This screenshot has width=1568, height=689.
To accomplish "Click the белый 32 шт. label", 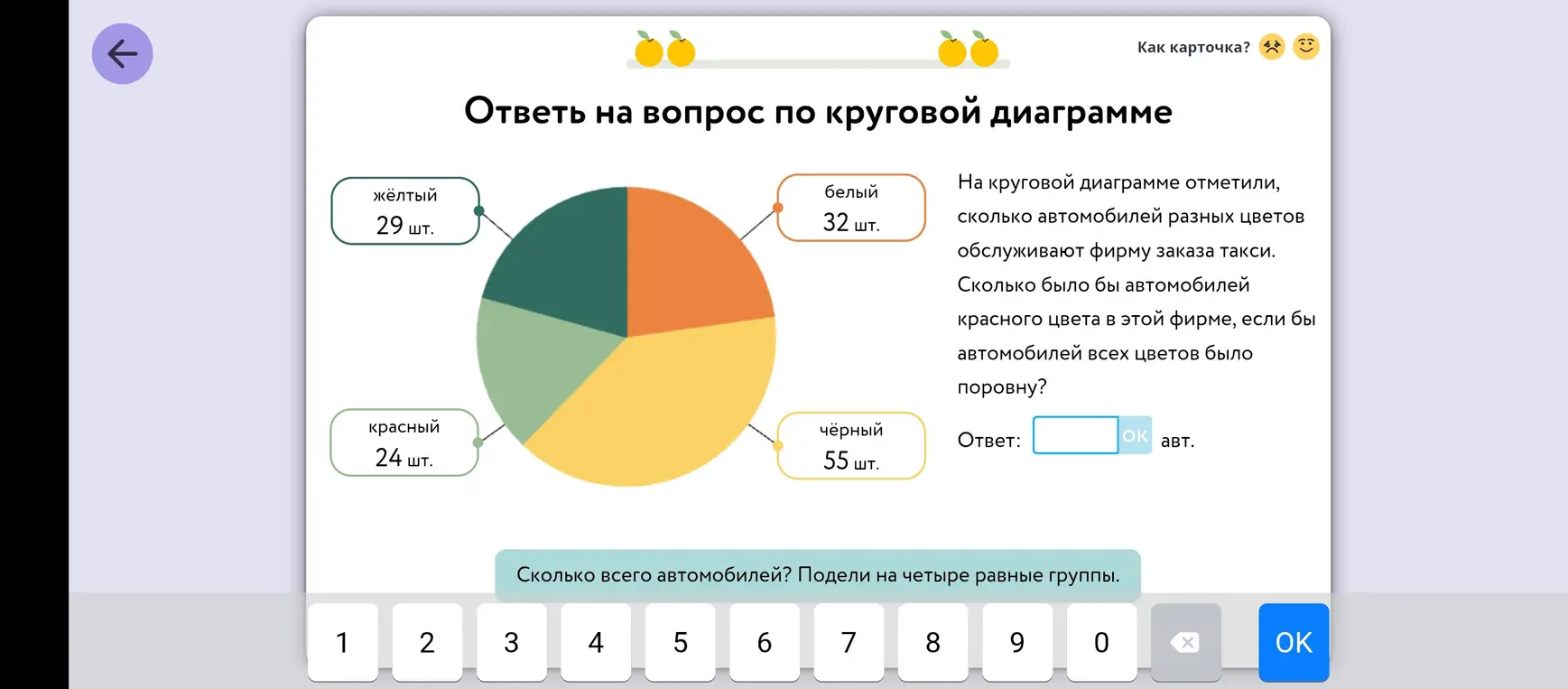I will (851, 208).
